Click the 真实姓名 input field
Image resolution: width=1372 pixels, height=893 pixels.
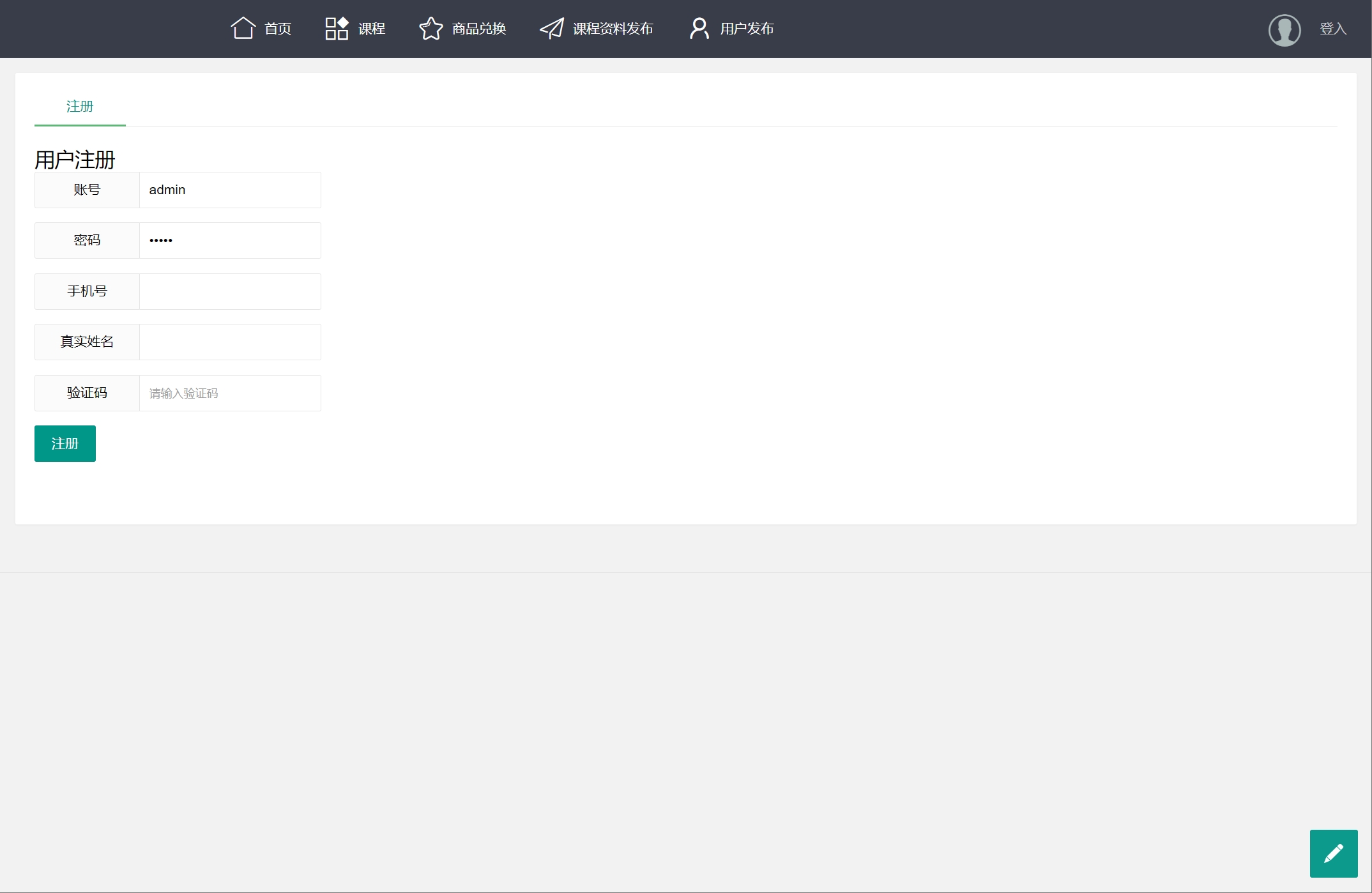(x=230, y=342)
